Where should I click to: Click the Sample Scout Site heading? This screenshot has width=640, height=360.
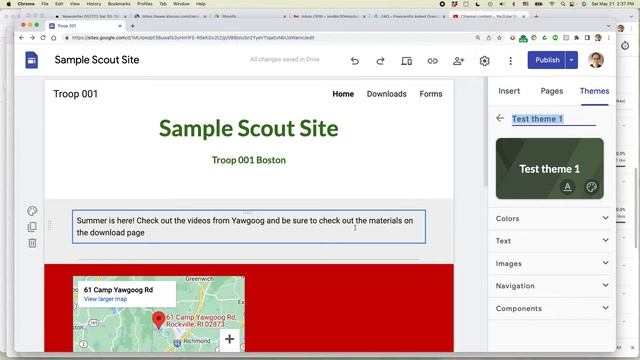coord(249,128)
